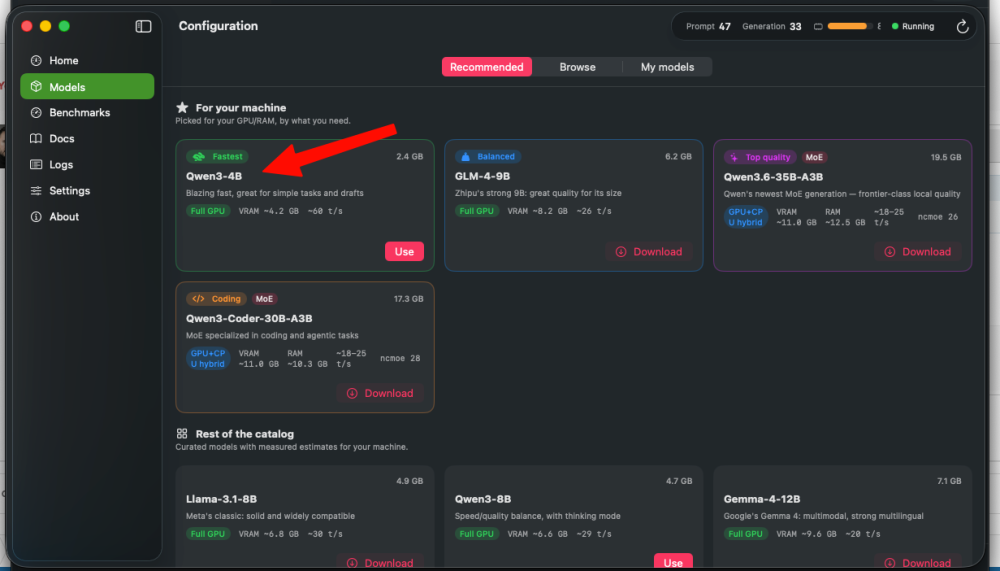Go to Home in the sidebar
The height and width of the screenshot is (571, 1000).
87,61
